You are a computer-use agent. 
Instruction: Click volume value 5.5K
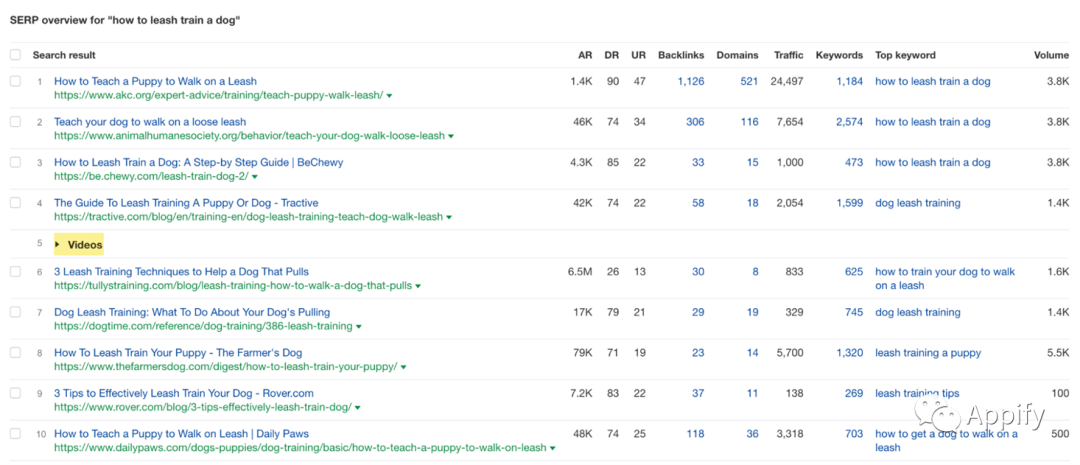point(1058,353)
